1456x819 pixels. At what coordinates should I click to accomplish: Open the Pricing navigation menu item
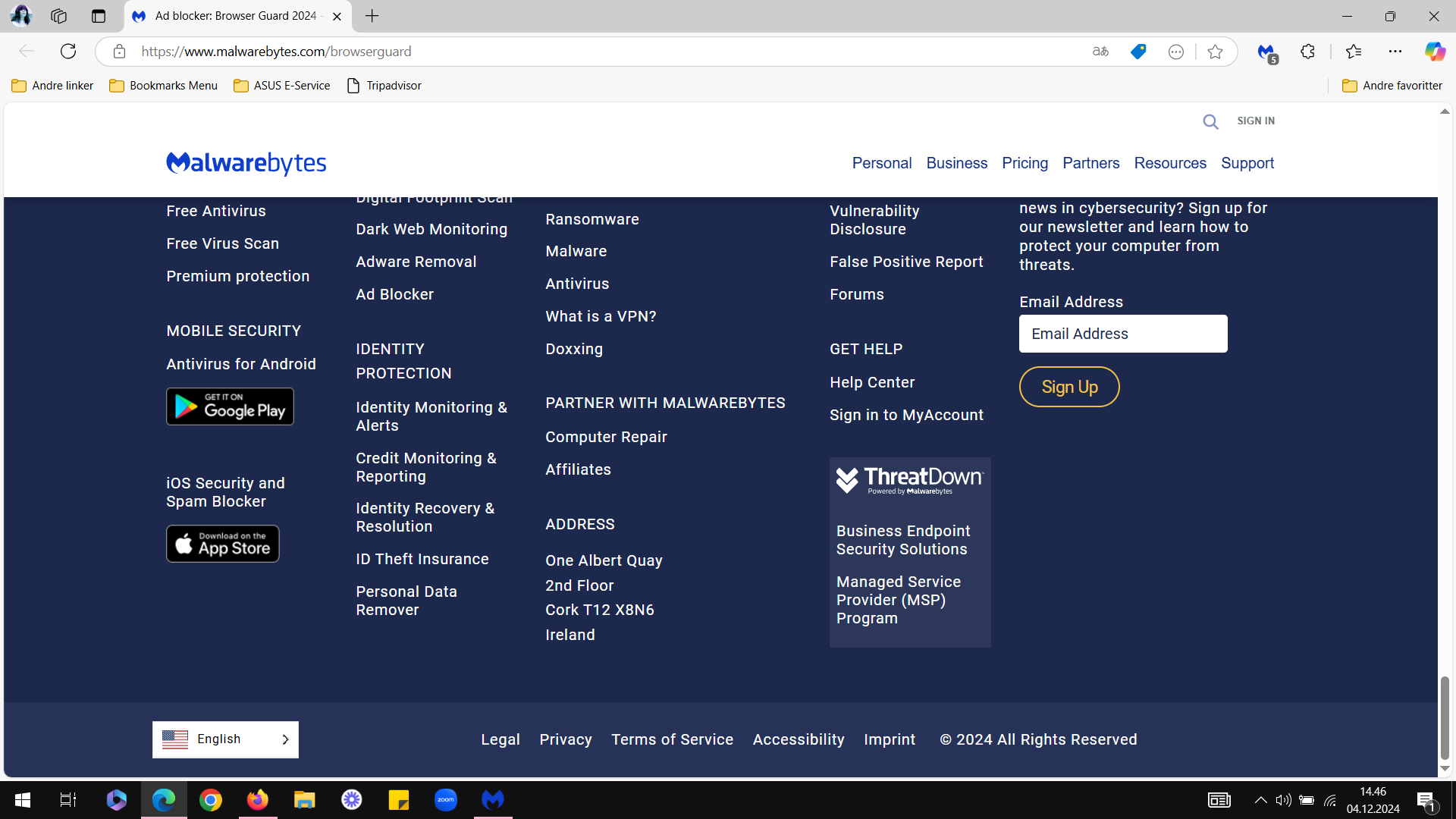click(x=1025, y=163)
